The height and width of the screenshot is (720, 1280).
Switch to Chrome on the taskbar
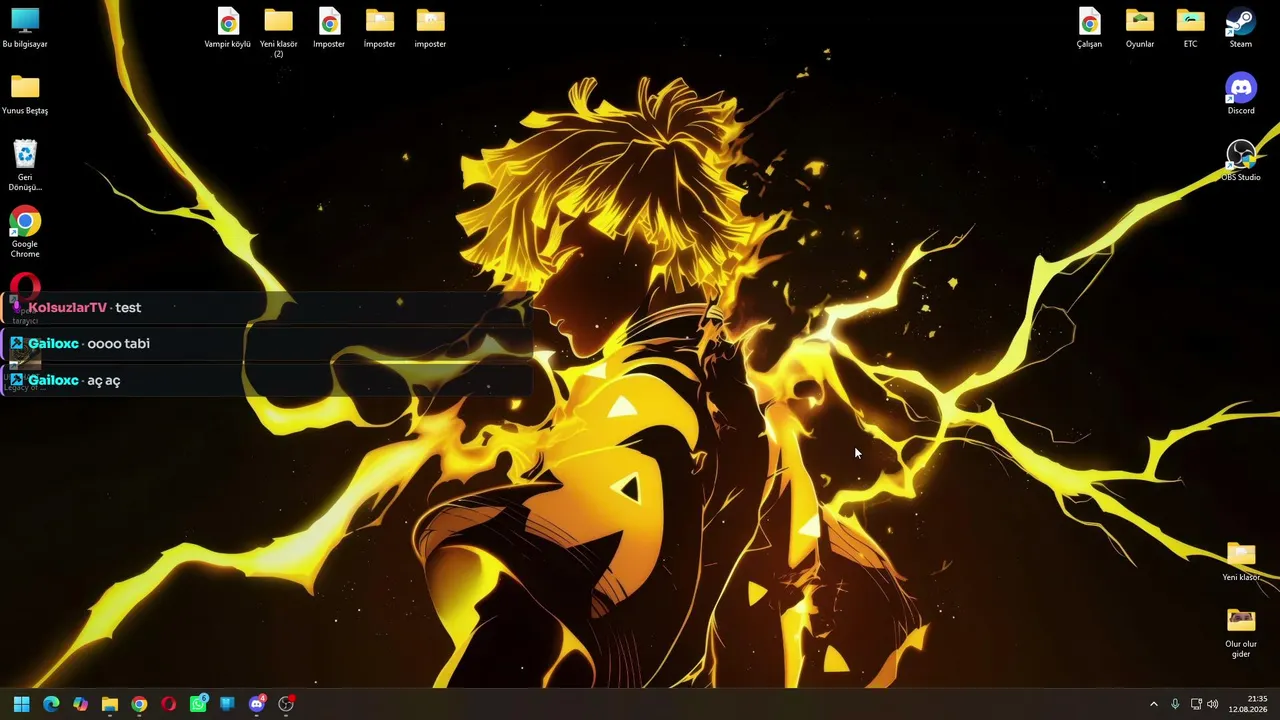coord(139,704)
